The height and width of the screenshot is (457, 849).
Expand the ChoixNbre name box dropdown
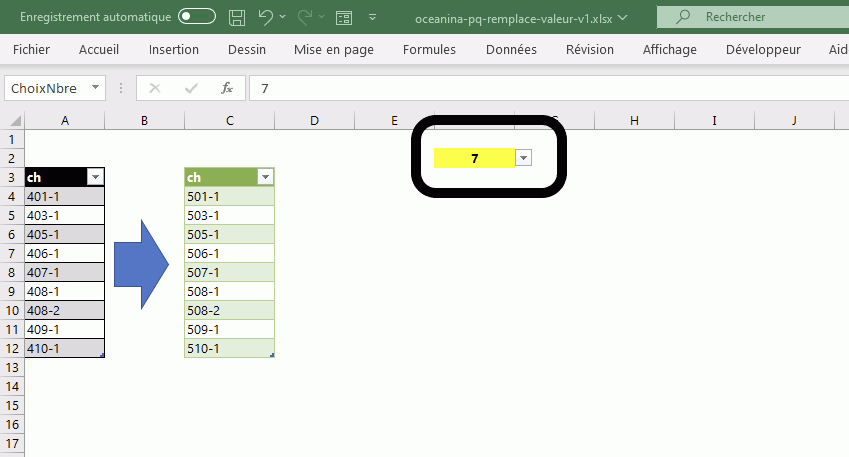point(96,88)
